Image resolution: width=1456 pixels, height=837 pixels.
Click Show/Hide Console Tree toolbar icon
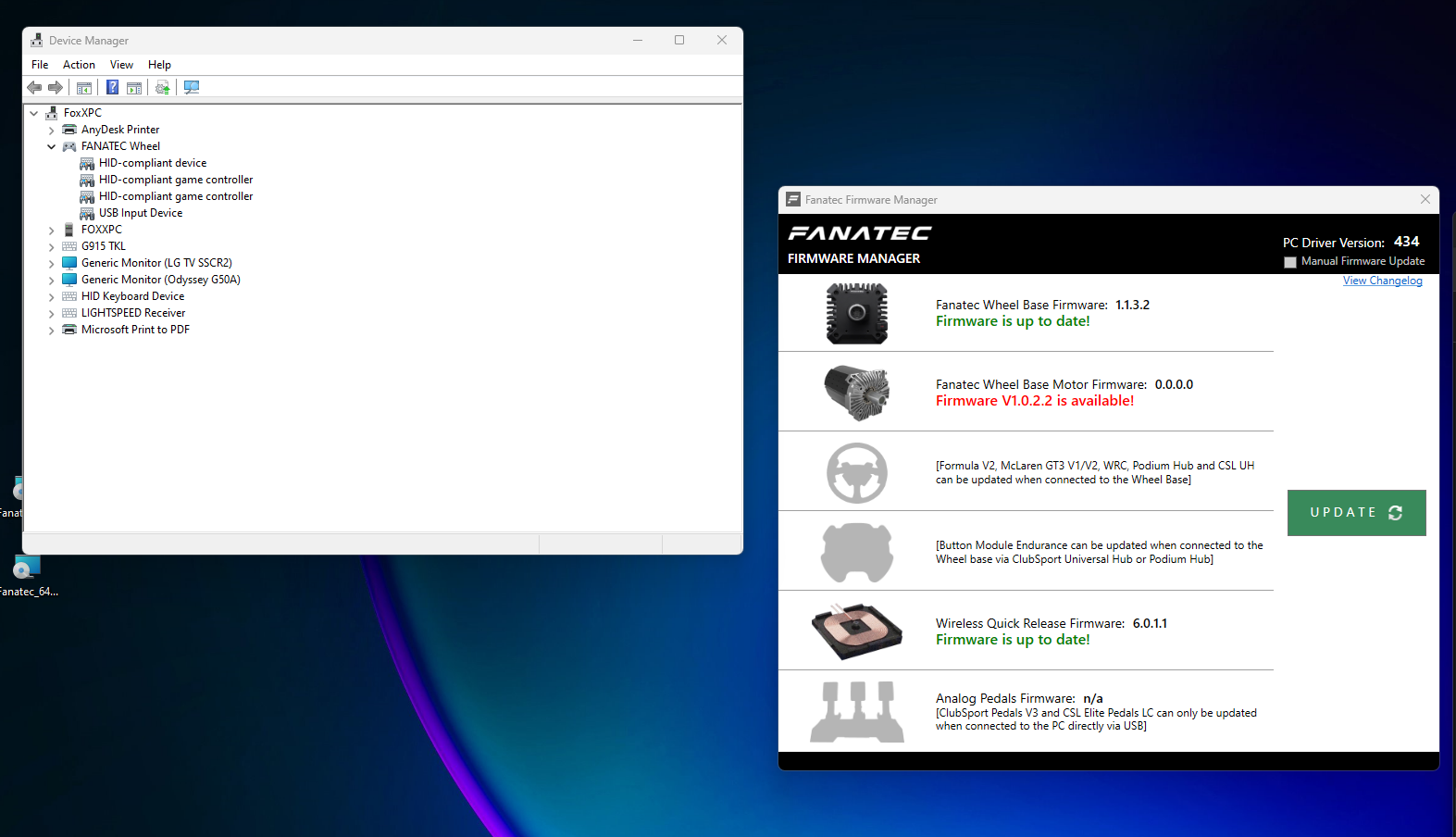pyautogui.click(x=84, y=87)
